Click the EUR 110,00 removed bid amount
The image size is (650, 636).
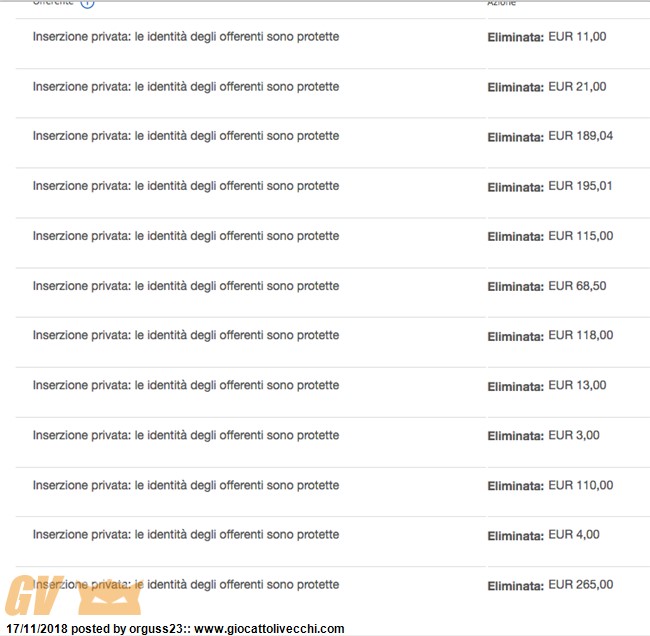(580, 485)
